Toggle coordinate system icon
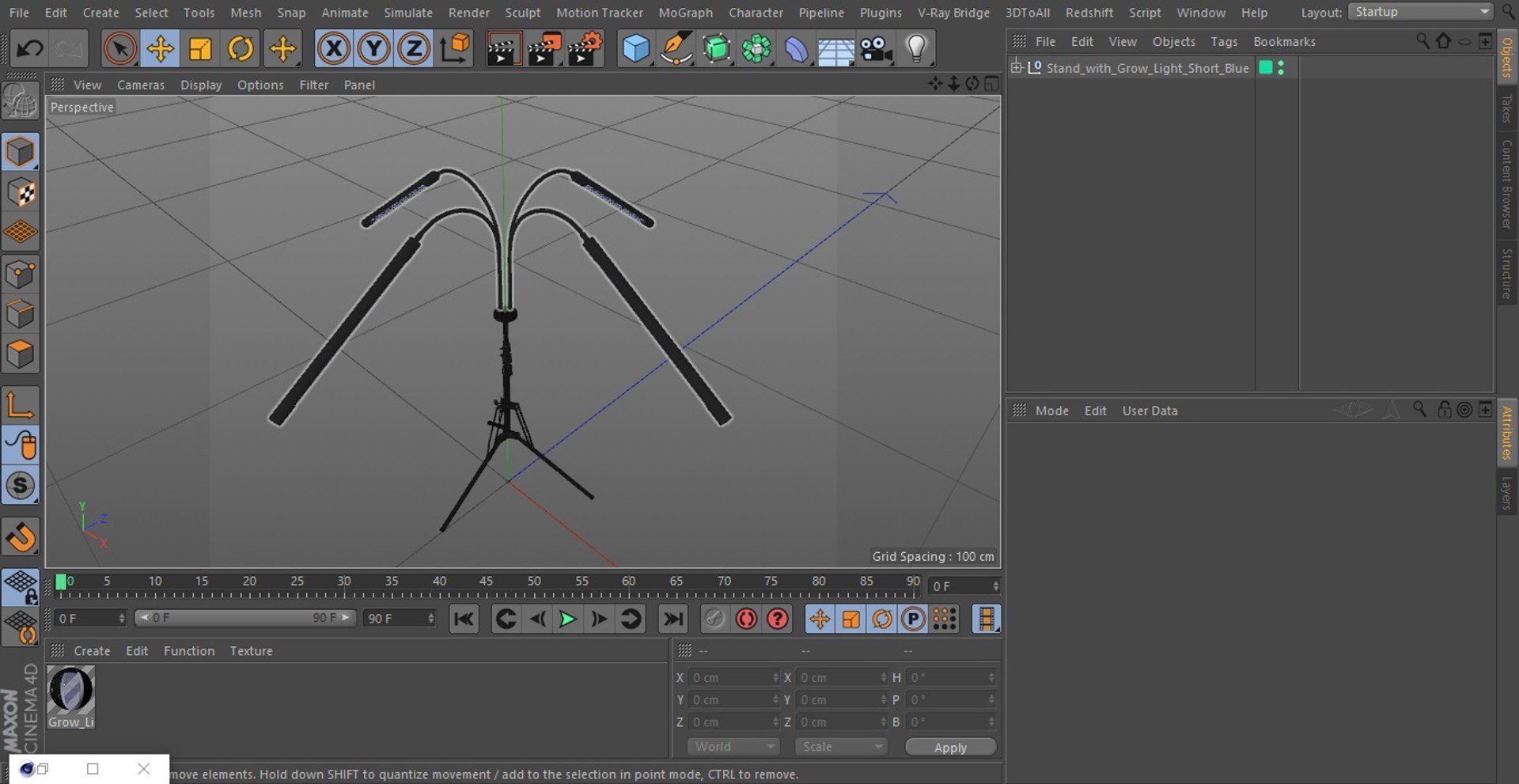Viewport: 1519px width, 784px height. 455,49
